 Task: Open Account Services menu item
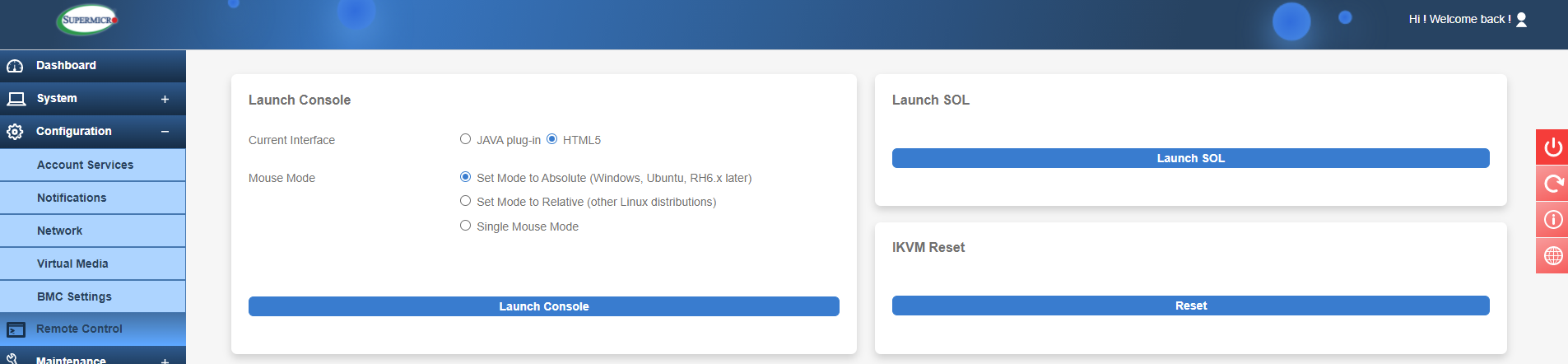(x=85, y=165)
